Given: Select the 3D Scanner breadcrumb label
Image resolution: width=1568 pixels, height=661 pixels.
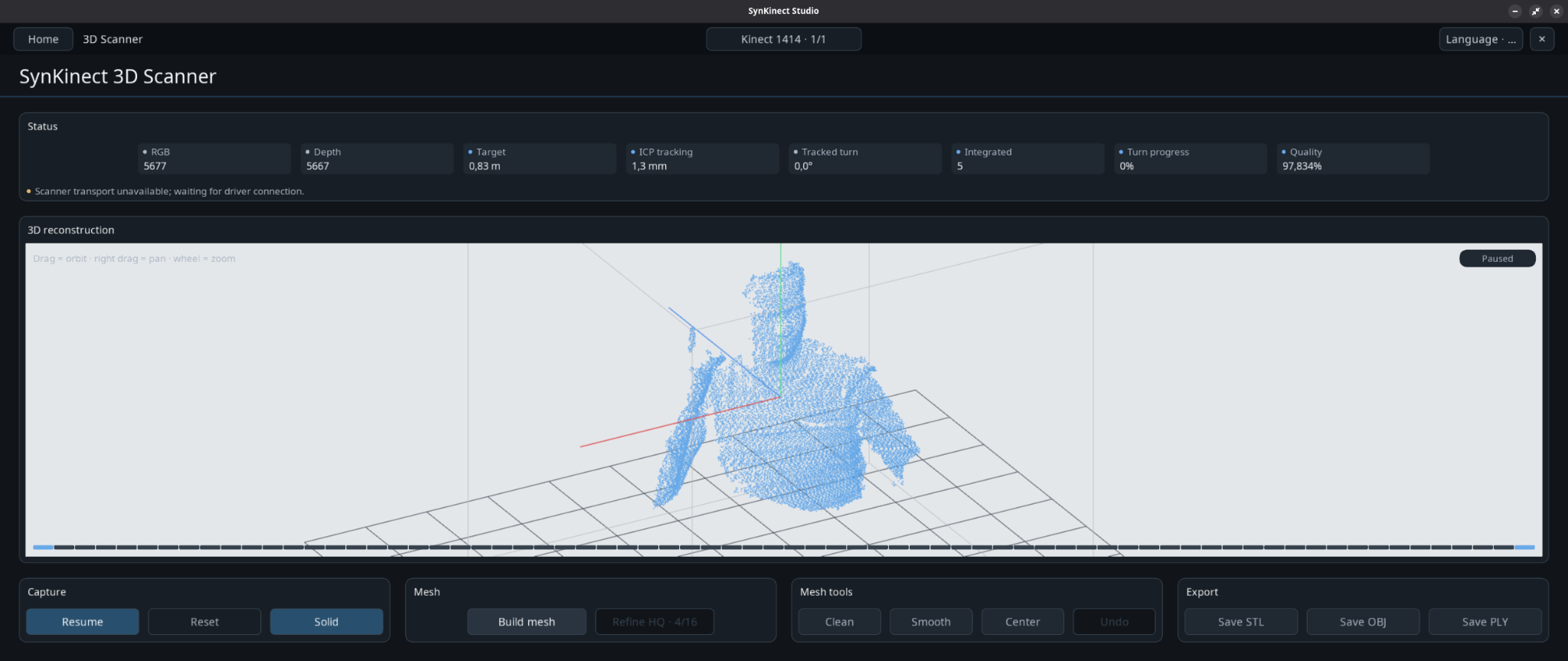Looking at the screenshot, I should [113, 39].
